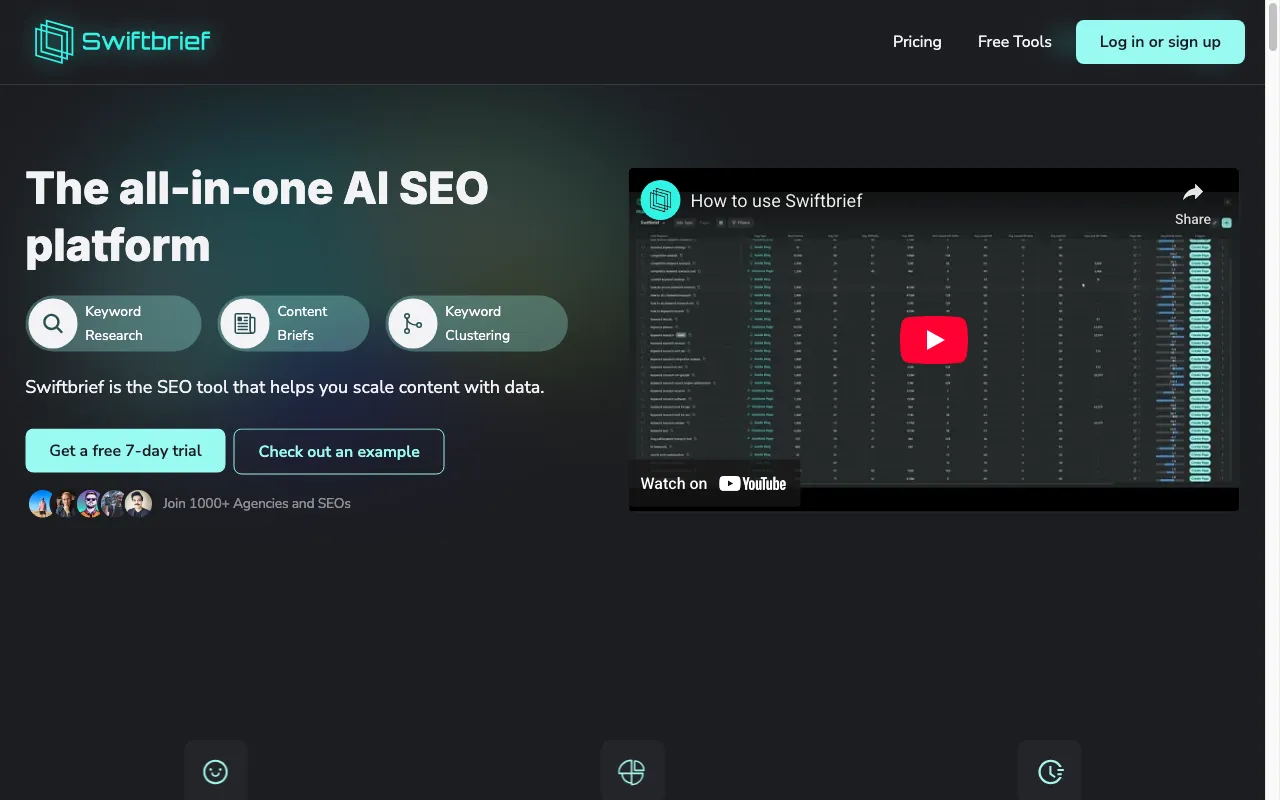Open the Pricing page

click(x=917, y=42)
